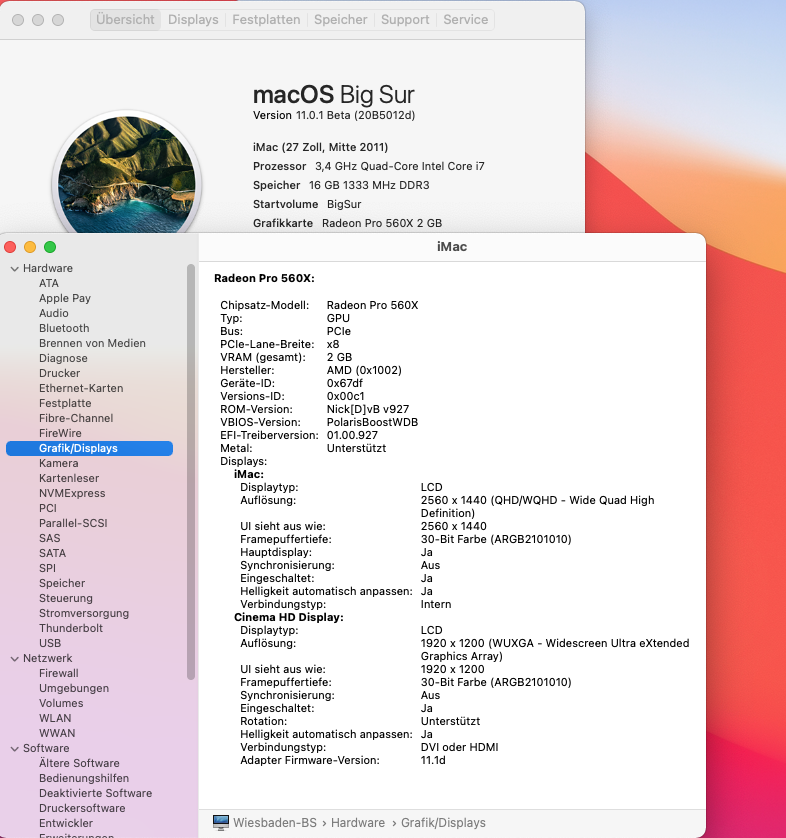Viewport: 786px width, 838px height.
Task: Click the Startvolume value BigSur
Action: pos(344,204)
